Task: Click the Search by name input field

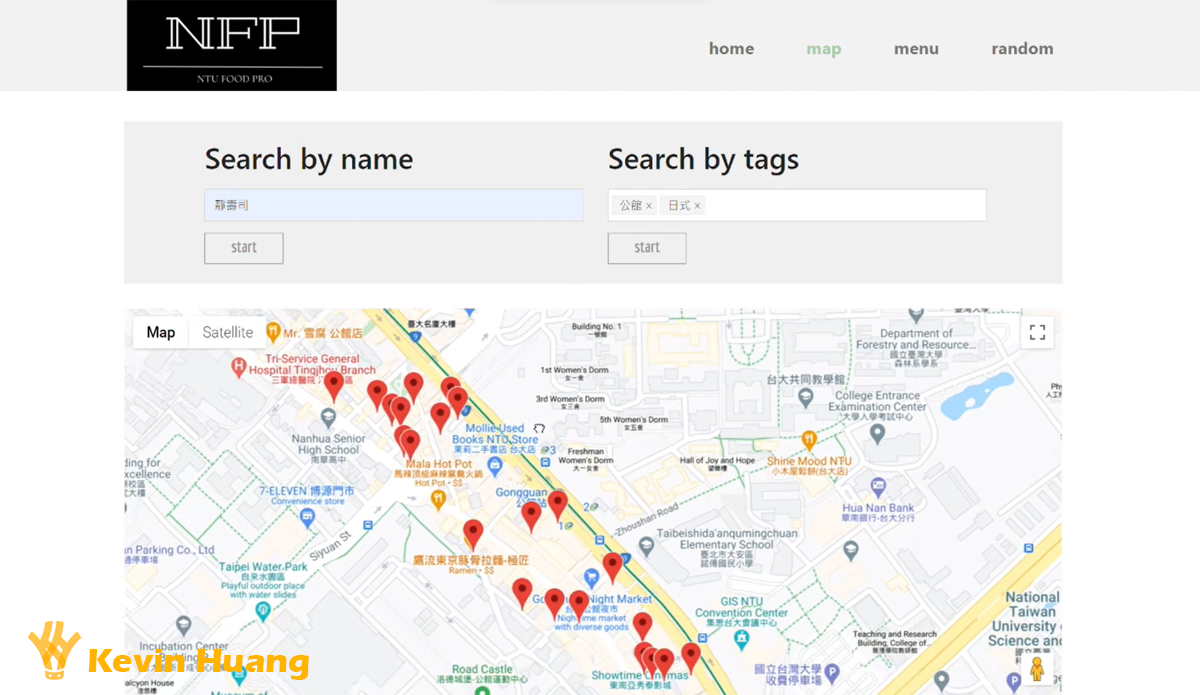Action: (x=394, y=205)
